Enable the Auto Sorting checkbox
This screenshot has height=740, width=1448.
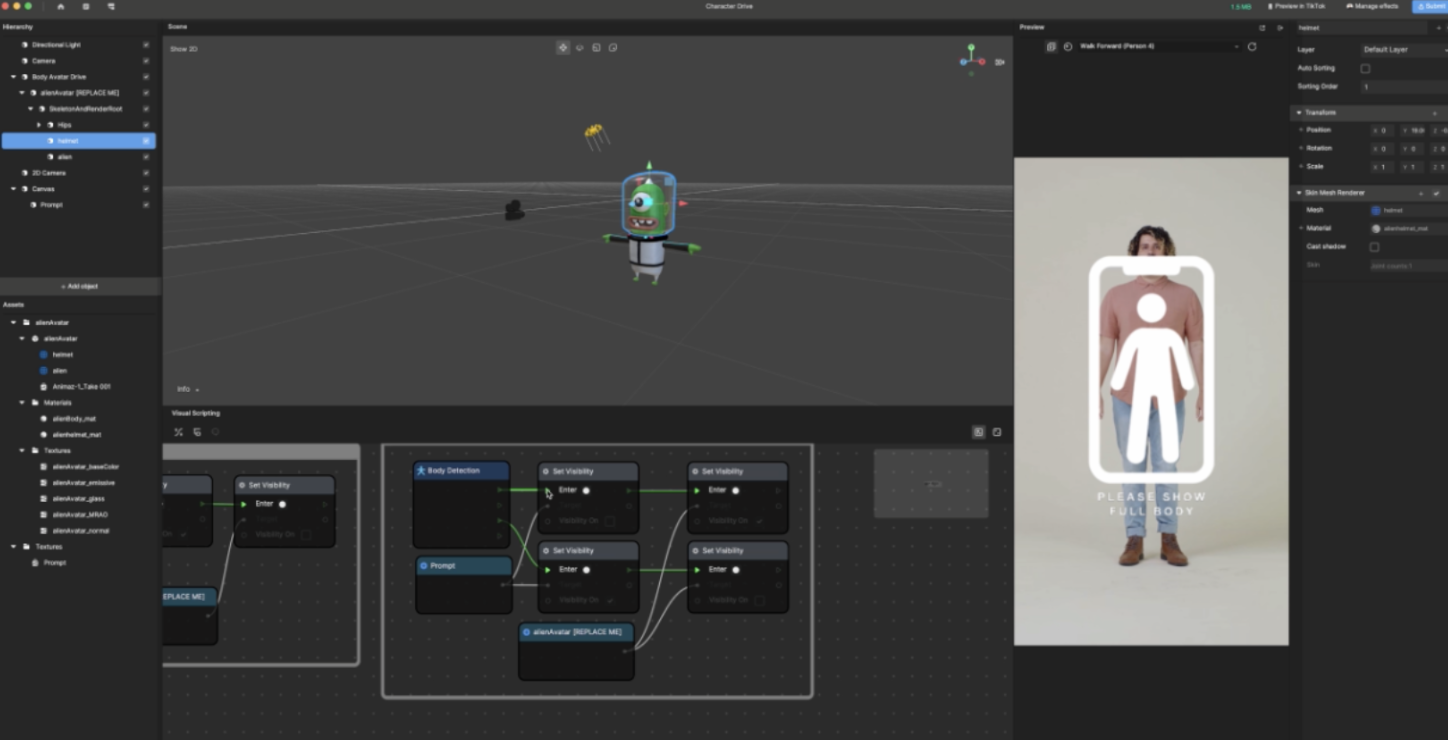[x=1365, y=68]
